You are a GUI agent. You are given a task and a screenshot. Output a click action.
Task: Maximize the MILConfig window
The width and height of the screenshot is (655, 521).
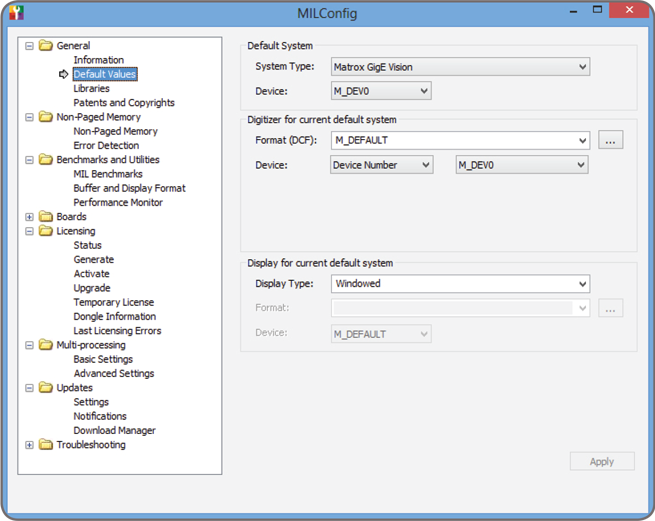[598, 10]
